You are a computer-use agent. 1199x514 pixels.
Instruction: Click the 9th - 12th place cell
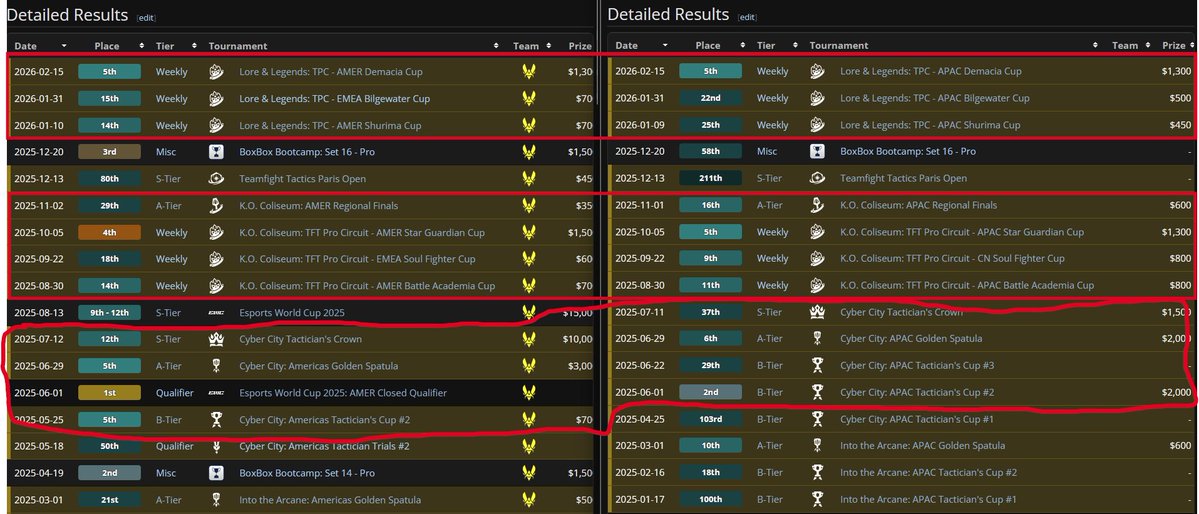[109, 313]
